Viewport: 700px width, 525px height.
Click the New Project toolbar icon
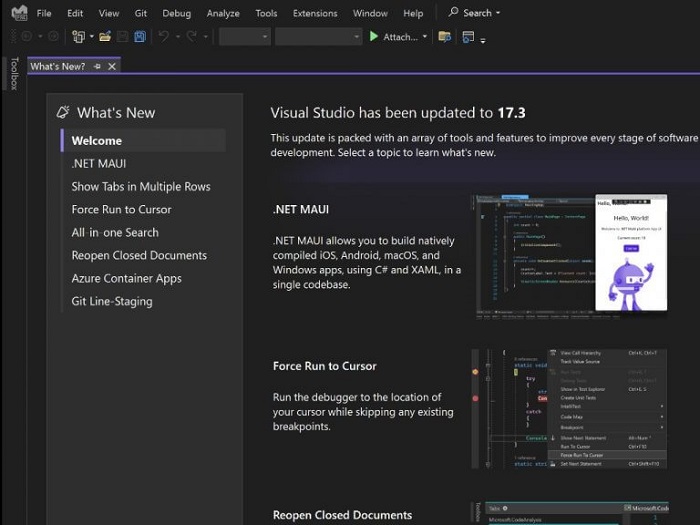pyautogui.click(x=78, y=37)
